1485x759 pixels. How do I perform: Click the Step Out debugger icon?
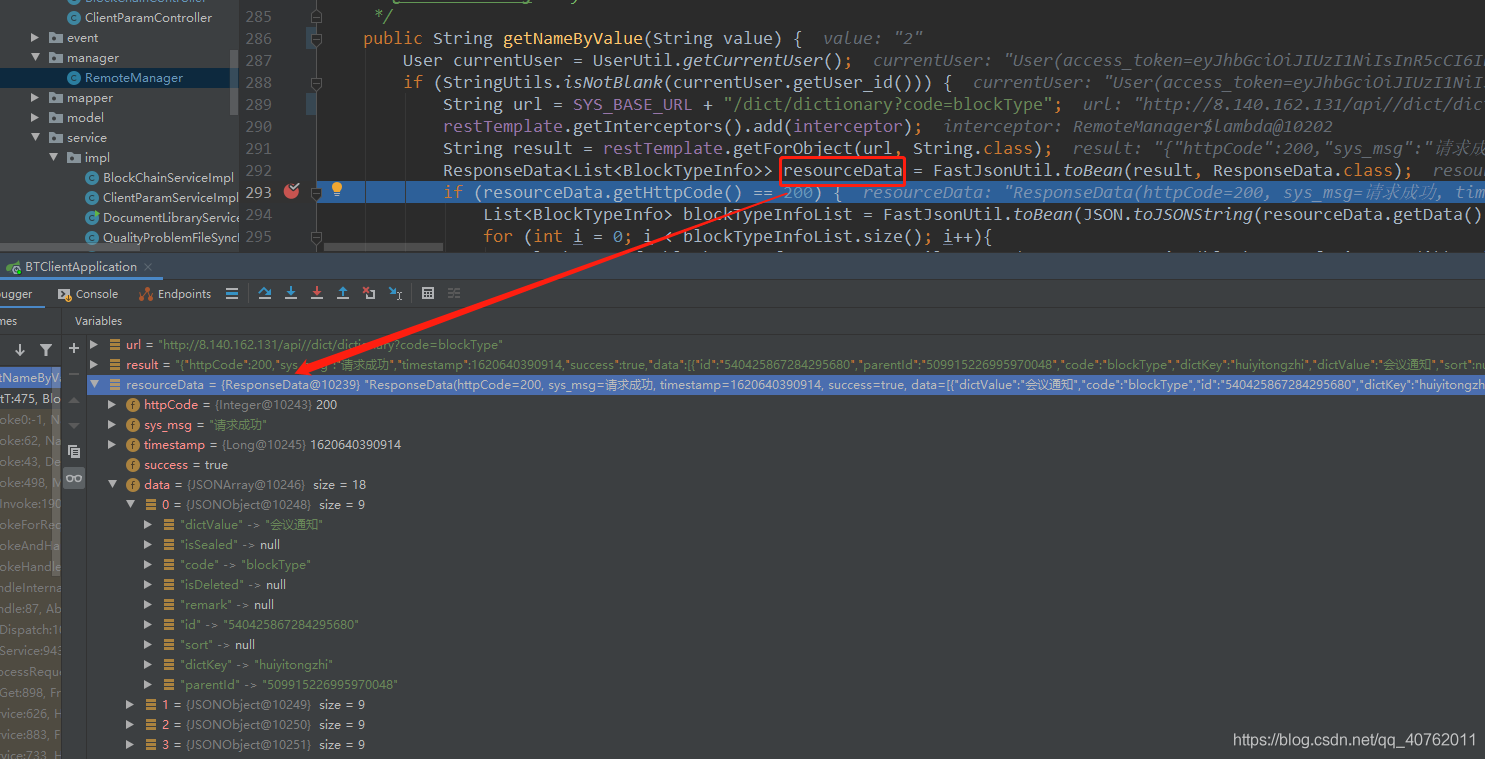pyautogui.click(x=343, y=293)
